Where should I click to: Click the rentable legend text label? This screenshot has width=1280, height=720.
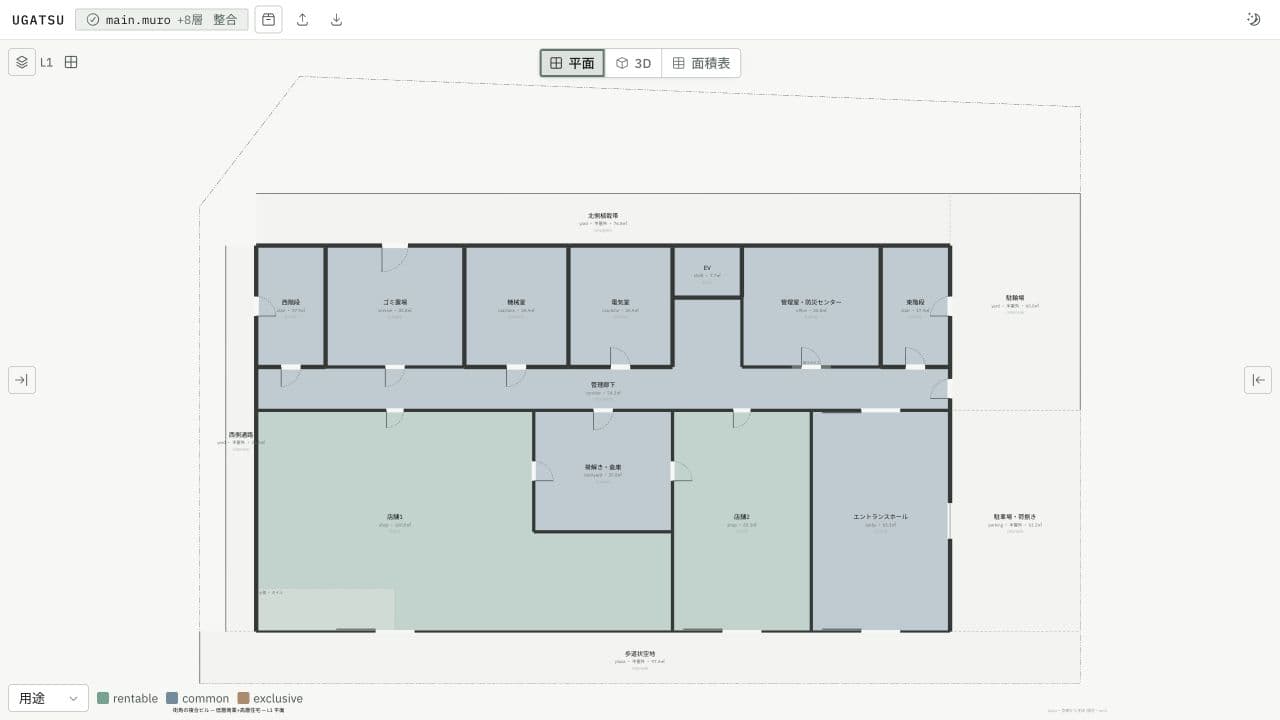tap(135, 698)
